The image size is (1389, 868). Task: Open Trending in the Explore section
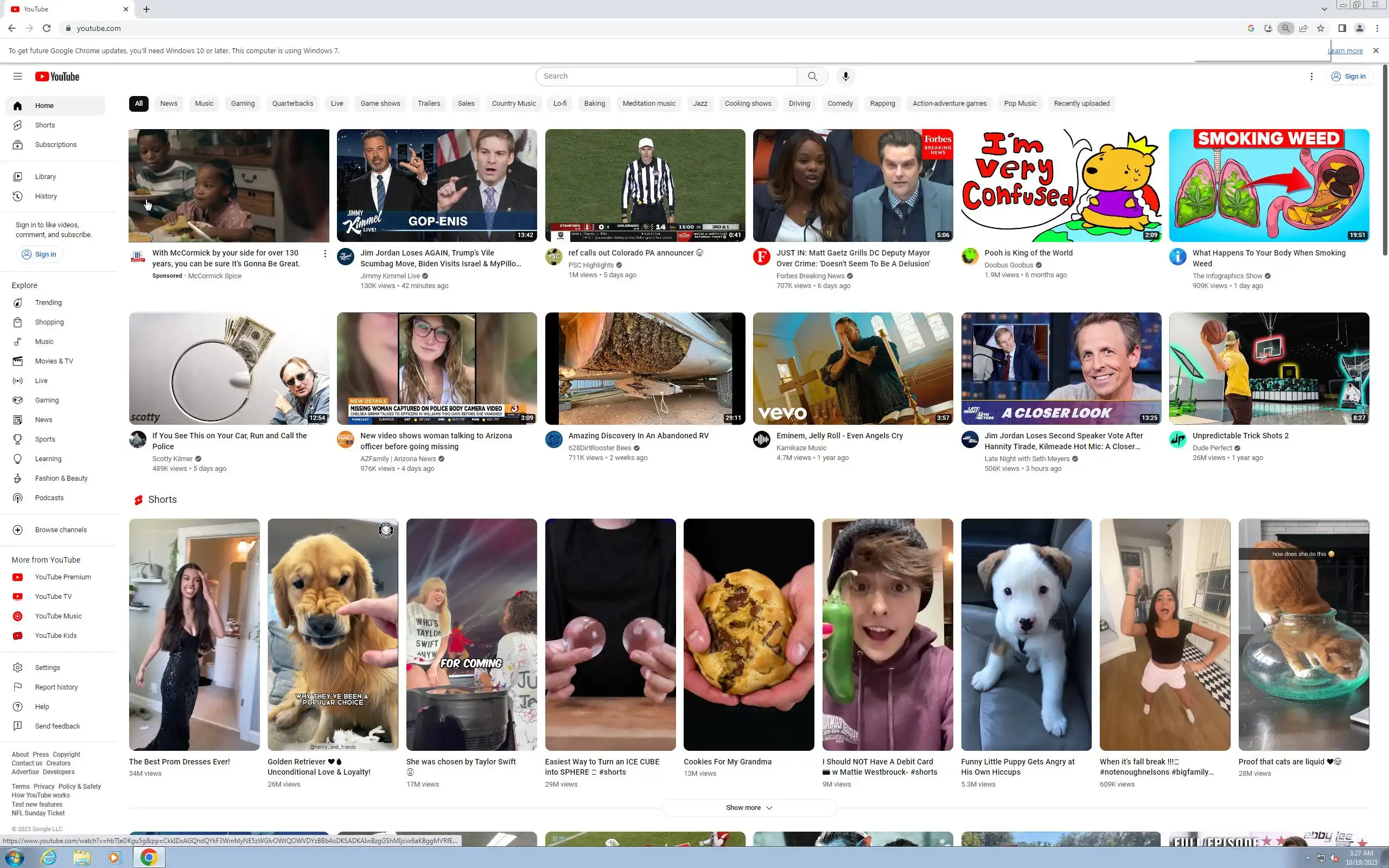pos(48,303)
